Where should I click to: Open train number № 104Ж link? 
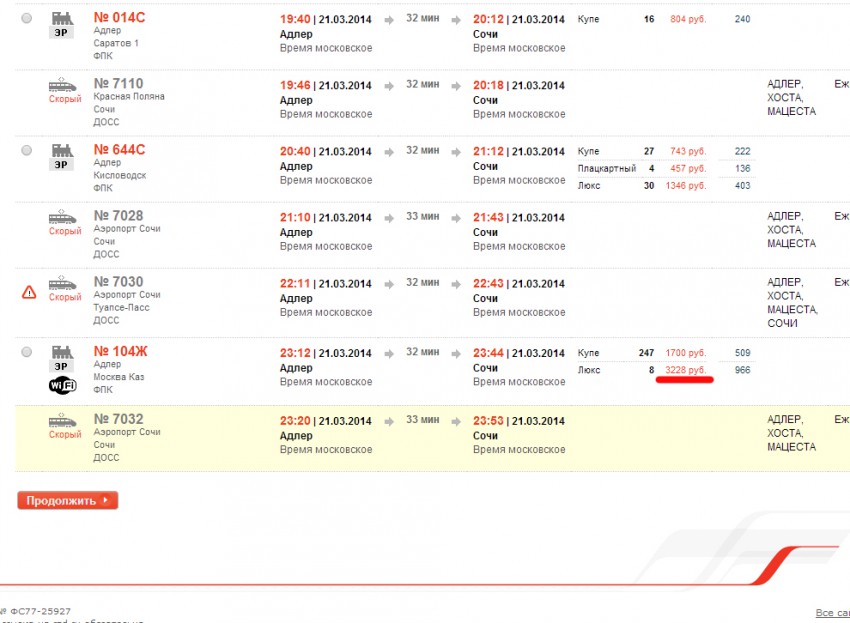(120, 351)
